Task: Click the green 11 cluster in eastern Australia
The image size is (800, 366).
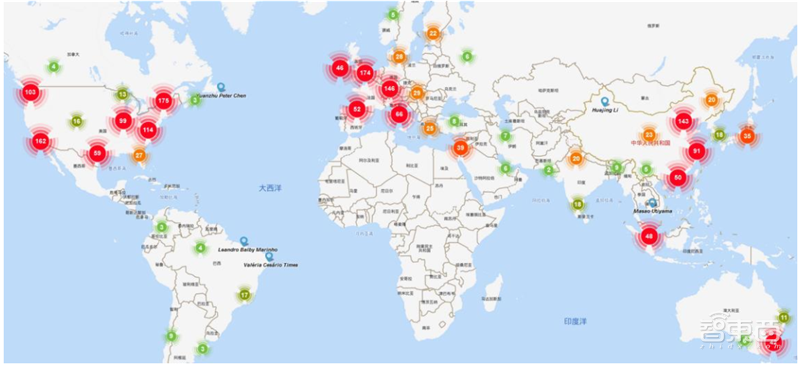Action: (x=784, y=318)
